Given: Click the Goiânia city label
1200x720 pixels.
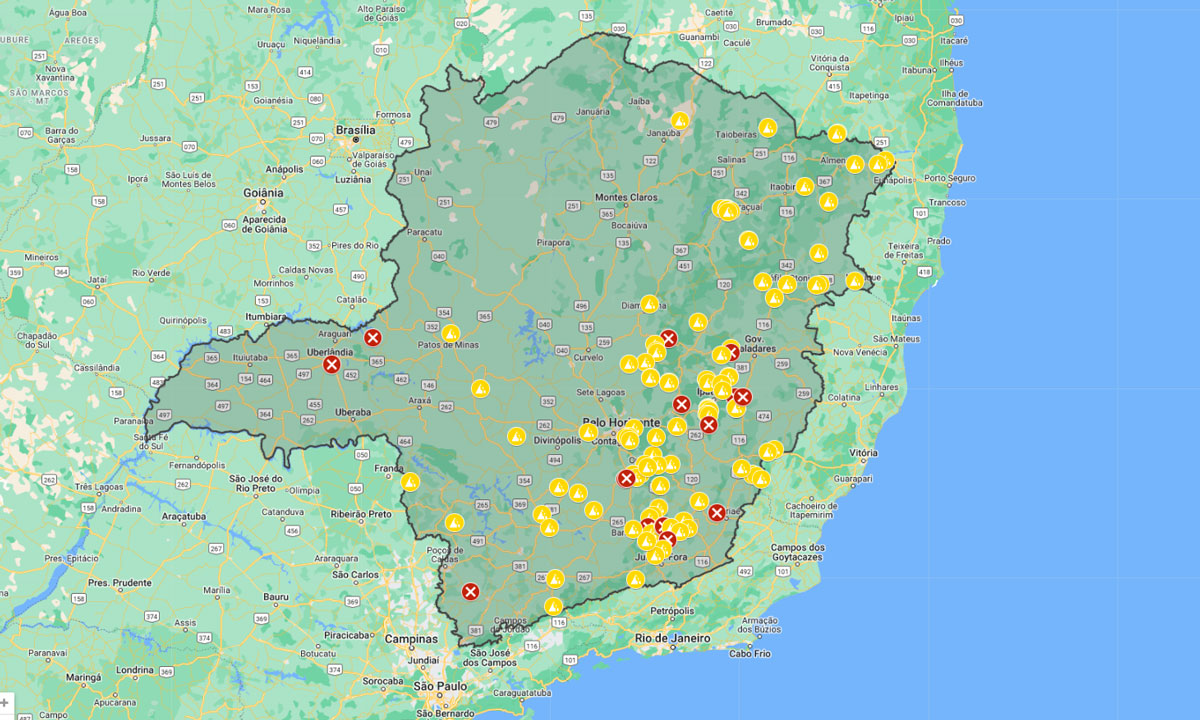Looking at the screenshot, I should pyautogui.click(x=263, y=192).
